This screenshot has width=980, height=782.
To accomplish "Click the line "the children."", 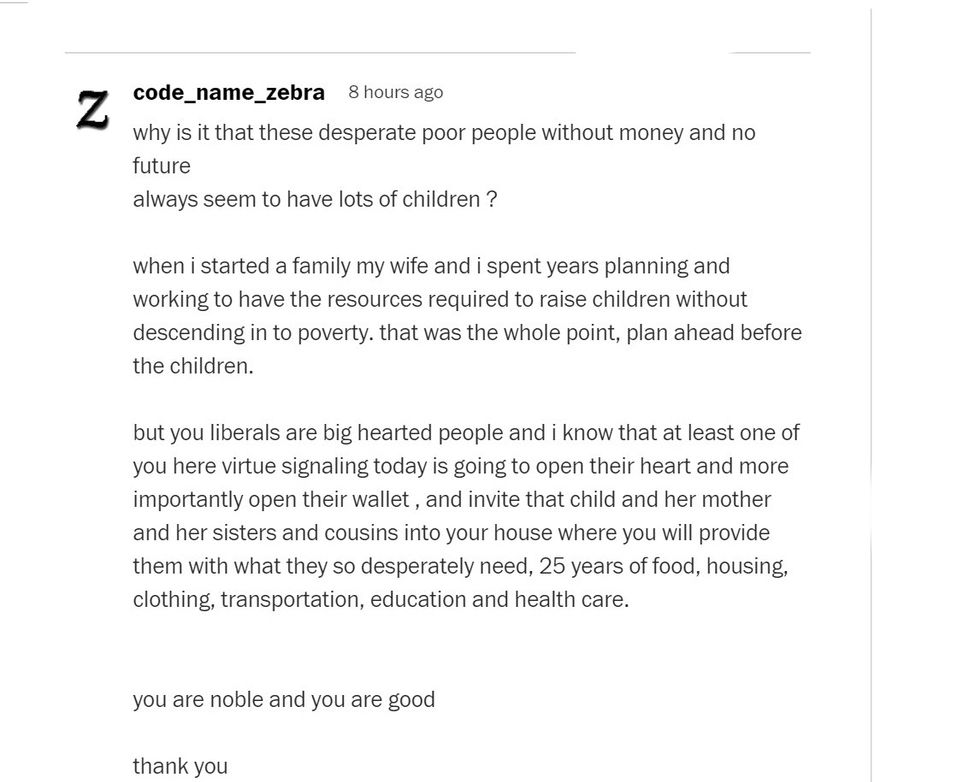I will click(x=192, y=366).
